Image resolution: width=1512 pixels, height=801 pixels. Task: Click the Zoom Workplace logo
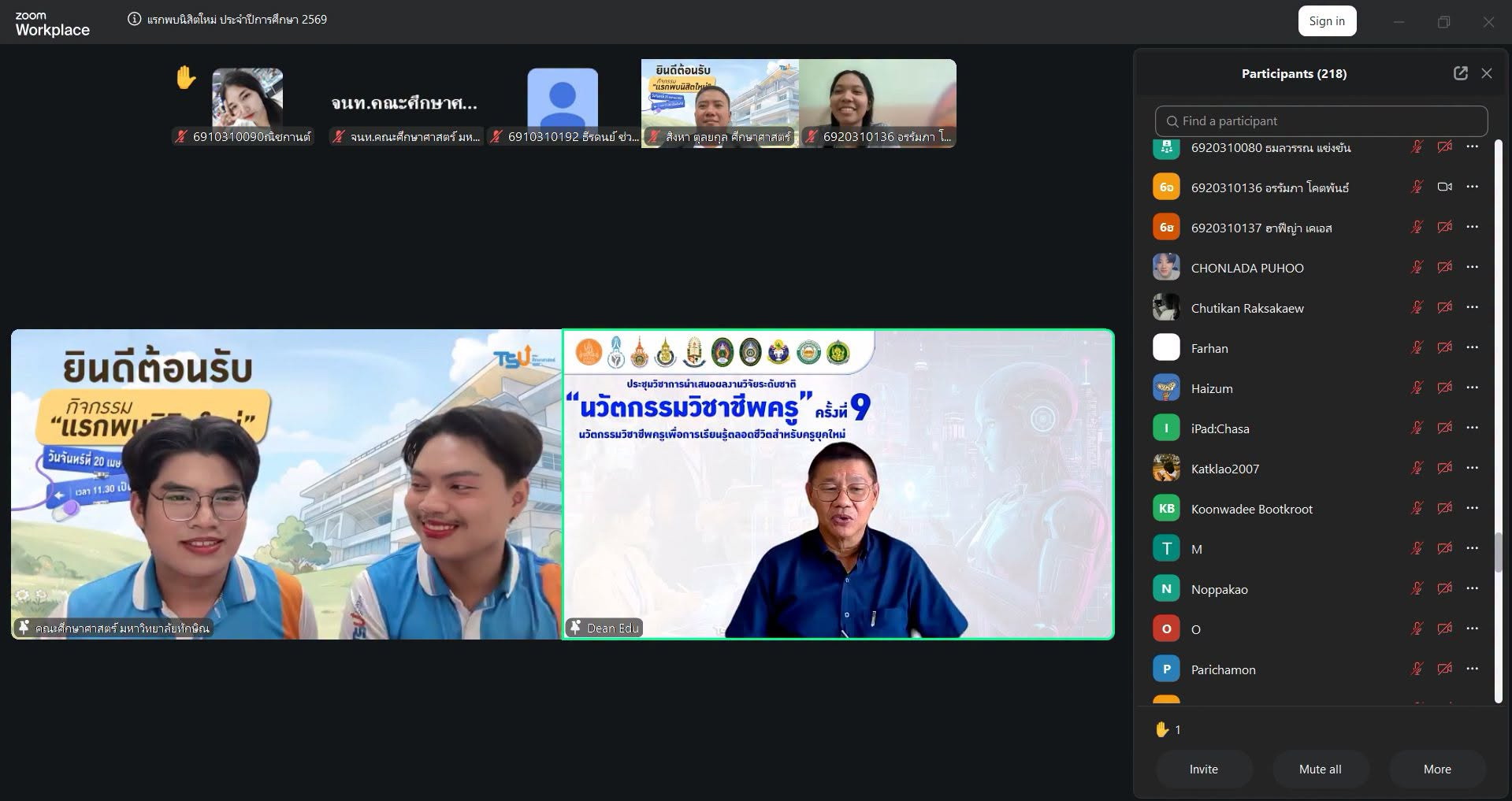(52, 24)
